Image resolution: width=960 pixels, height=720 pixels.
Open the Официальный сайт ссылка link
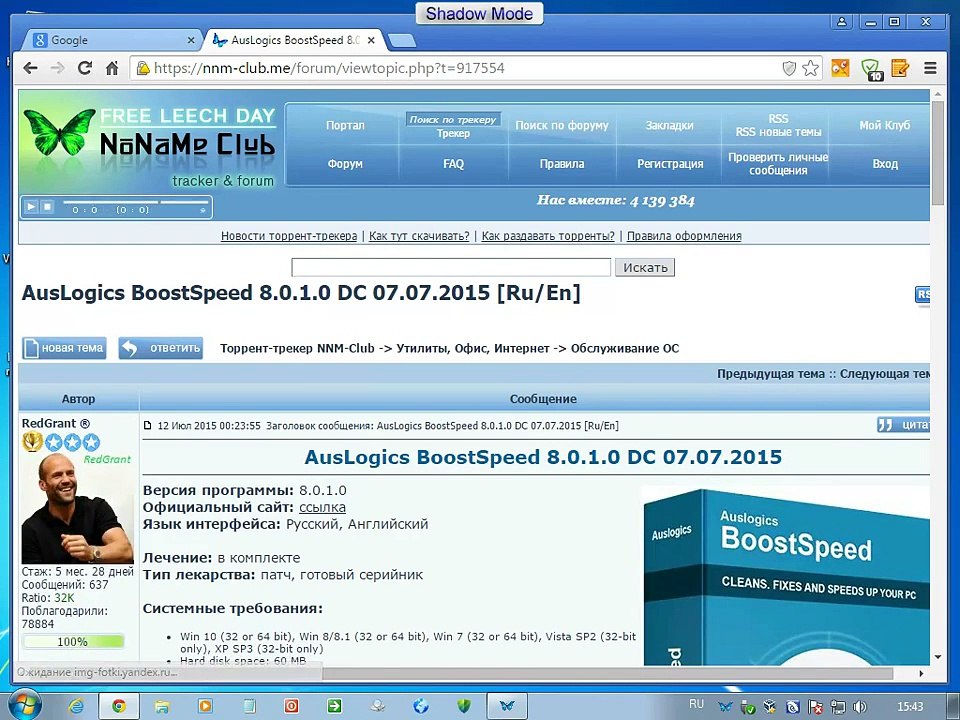[x=322, y=508]
